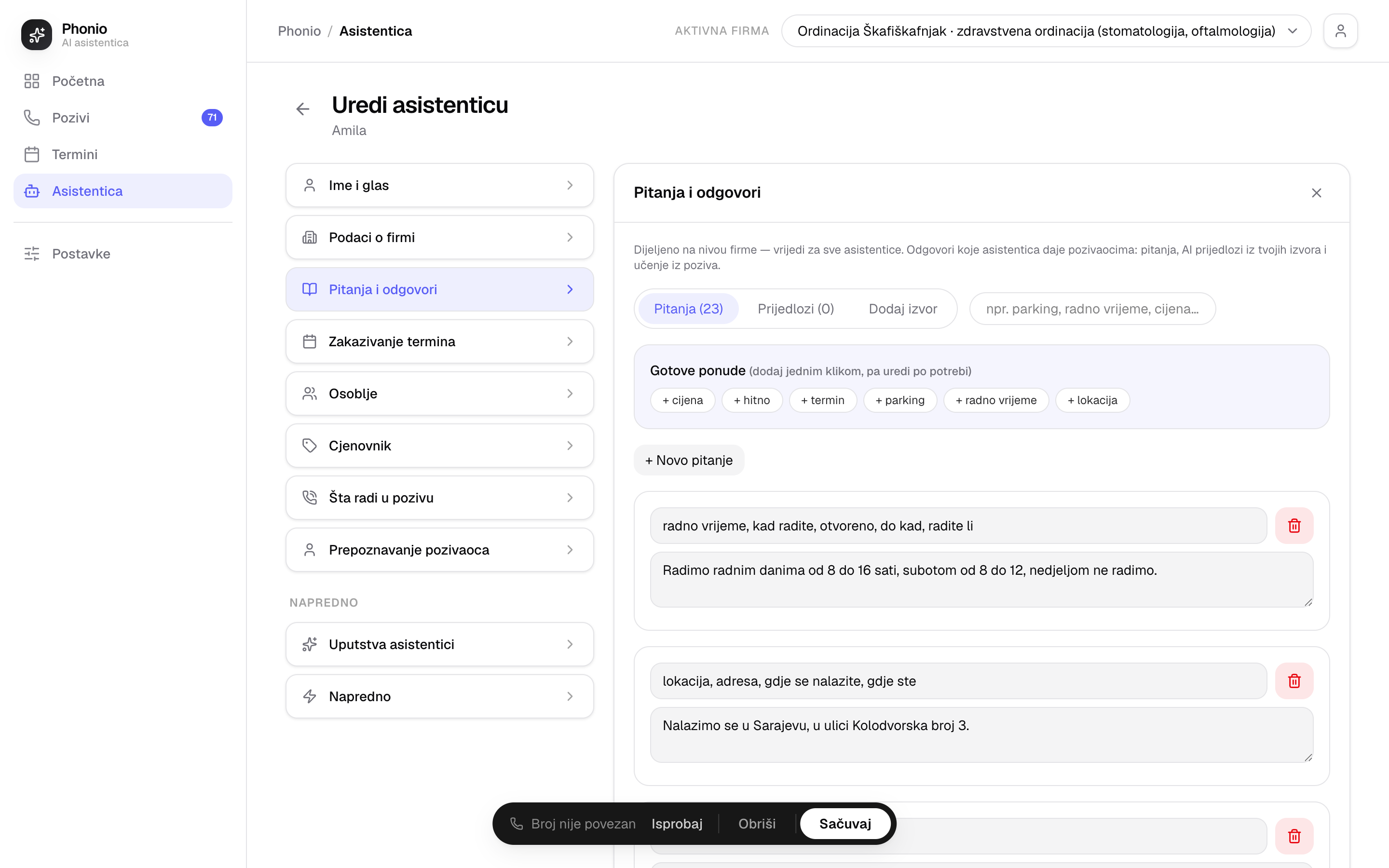Add the + cijena ready template
Viewport: 1389px width, 868px height.
click(682, 400)
